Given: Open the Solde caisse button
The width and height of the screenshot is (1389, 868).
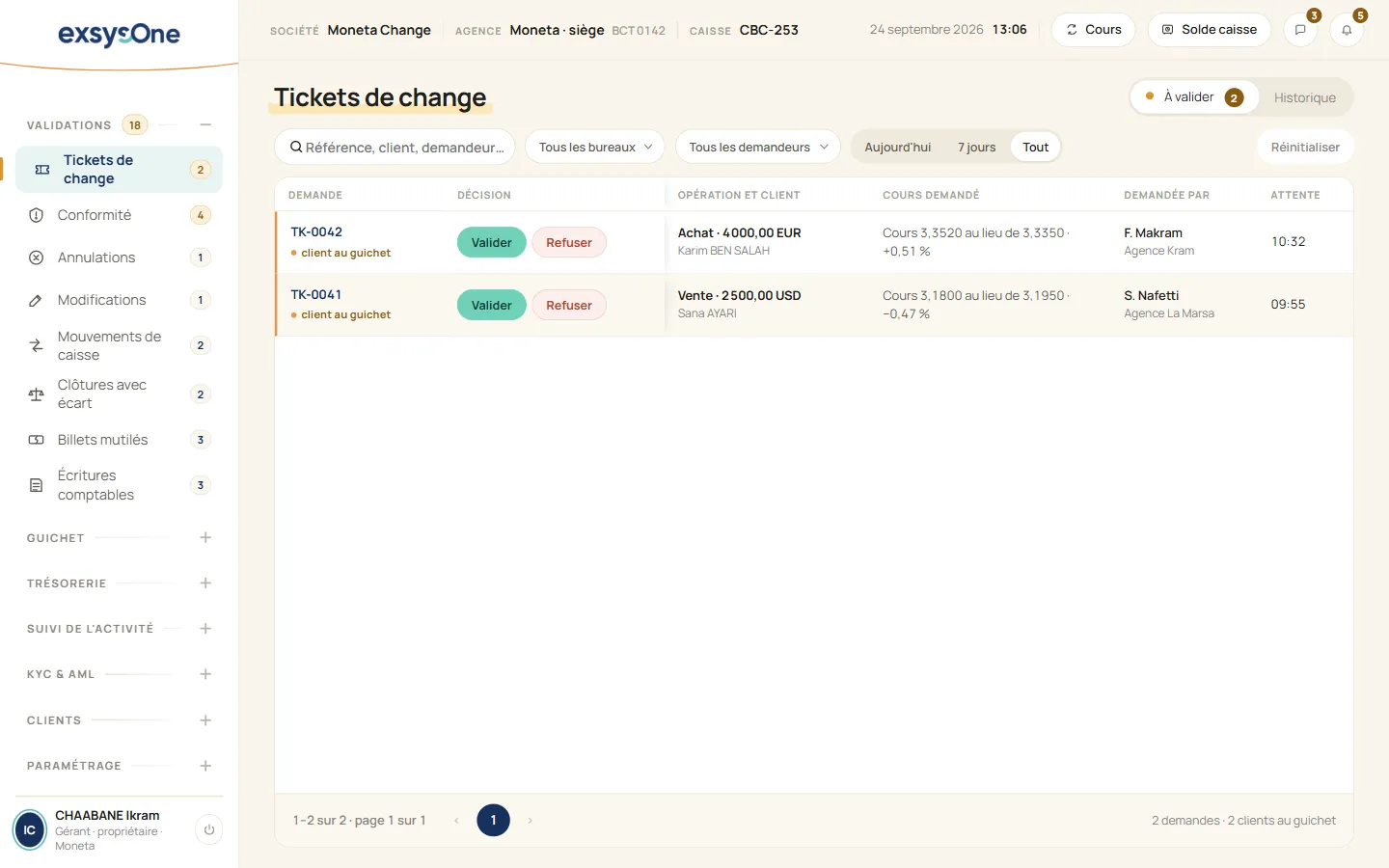Looking at the screenshot, I should [x=1210, y=30].
